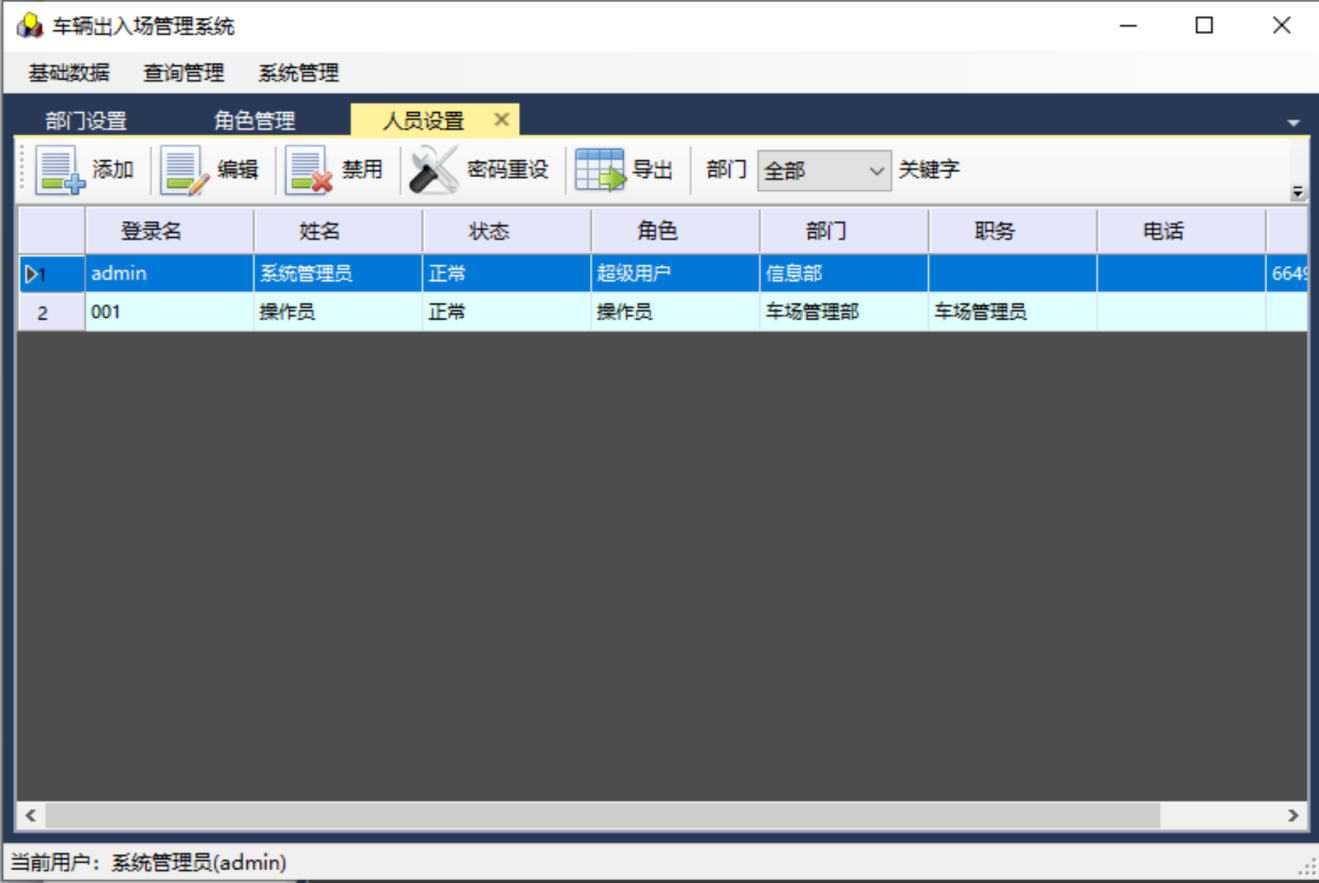
Task: Open the 基础数据 menu
Action: pyautogui.click(x=69, y=73)
